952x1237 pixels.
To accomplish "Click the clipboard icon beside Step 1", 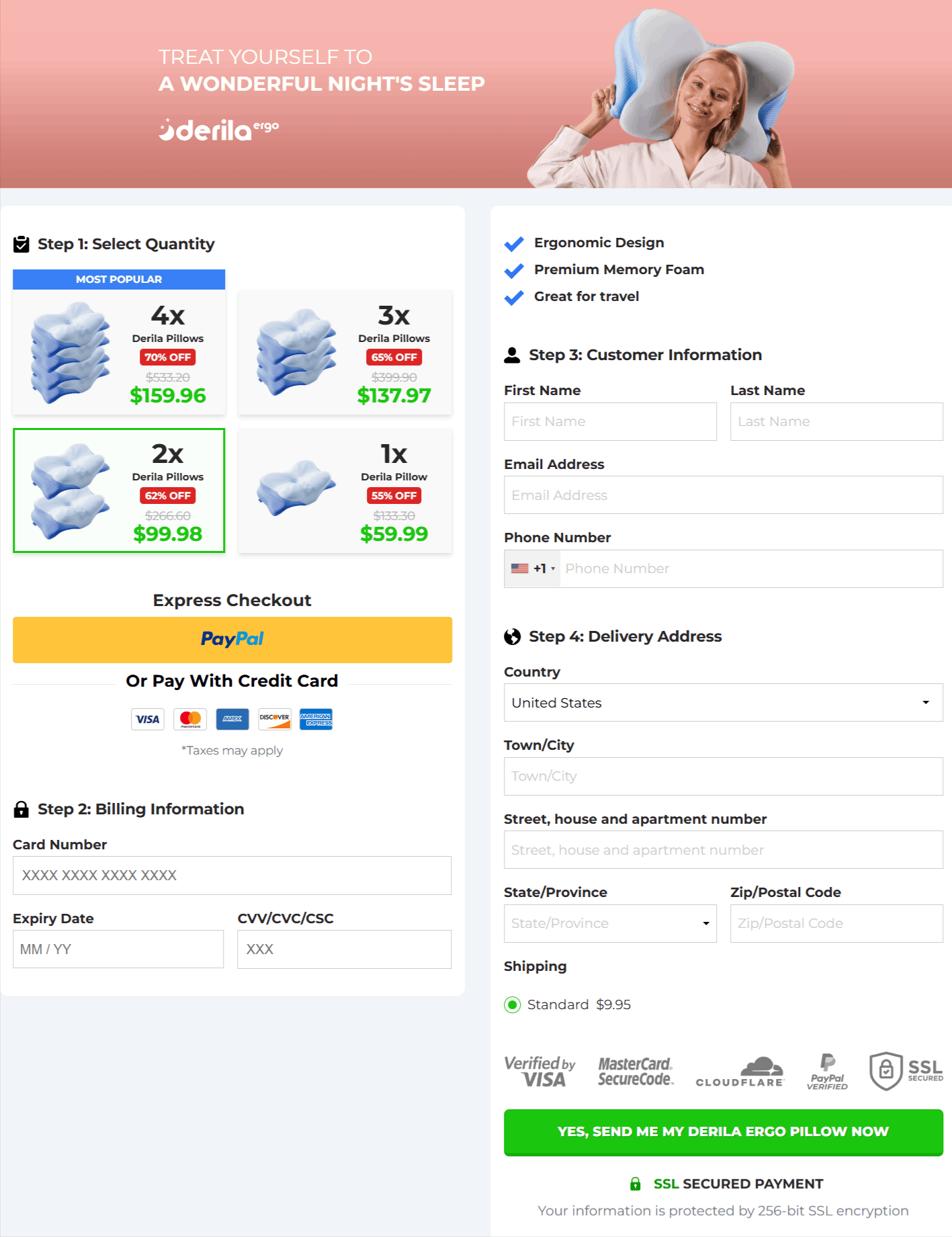I will (x=21, y=244).
